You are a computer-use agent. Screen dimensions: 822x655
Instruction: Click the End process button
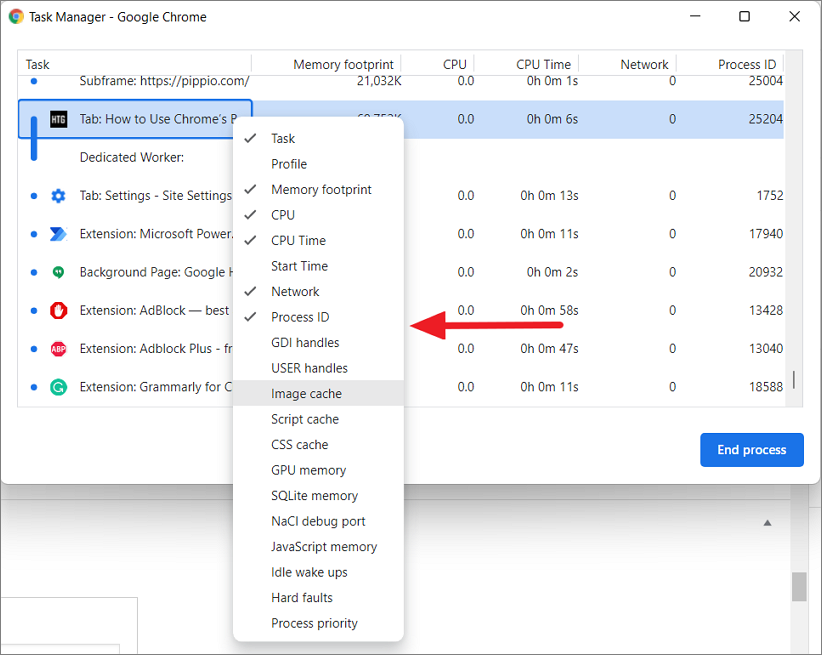point(750,450)
